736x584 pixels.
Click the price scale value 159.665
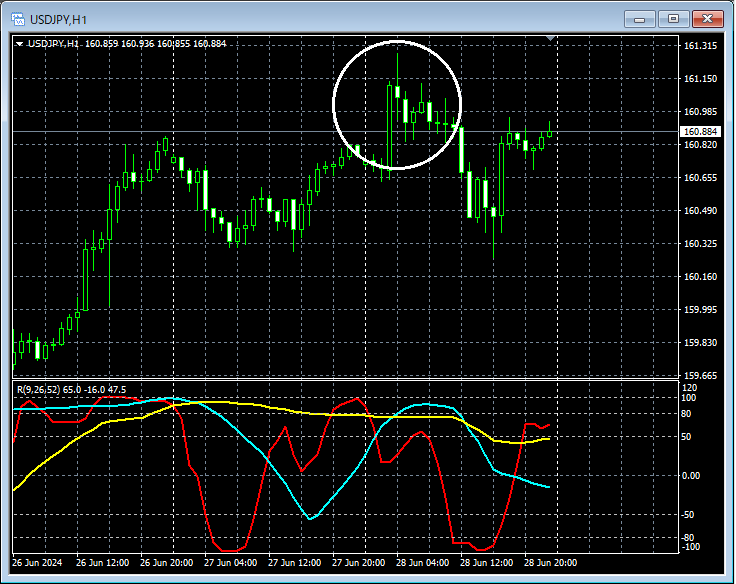point(700,375)
